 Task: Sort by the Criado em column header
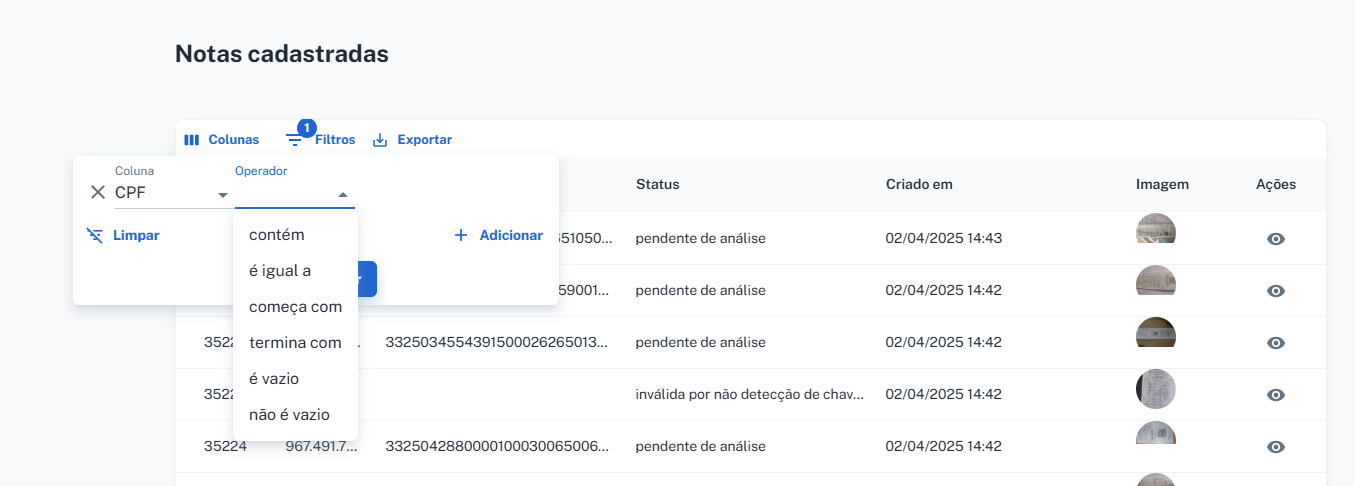(919, 185)
